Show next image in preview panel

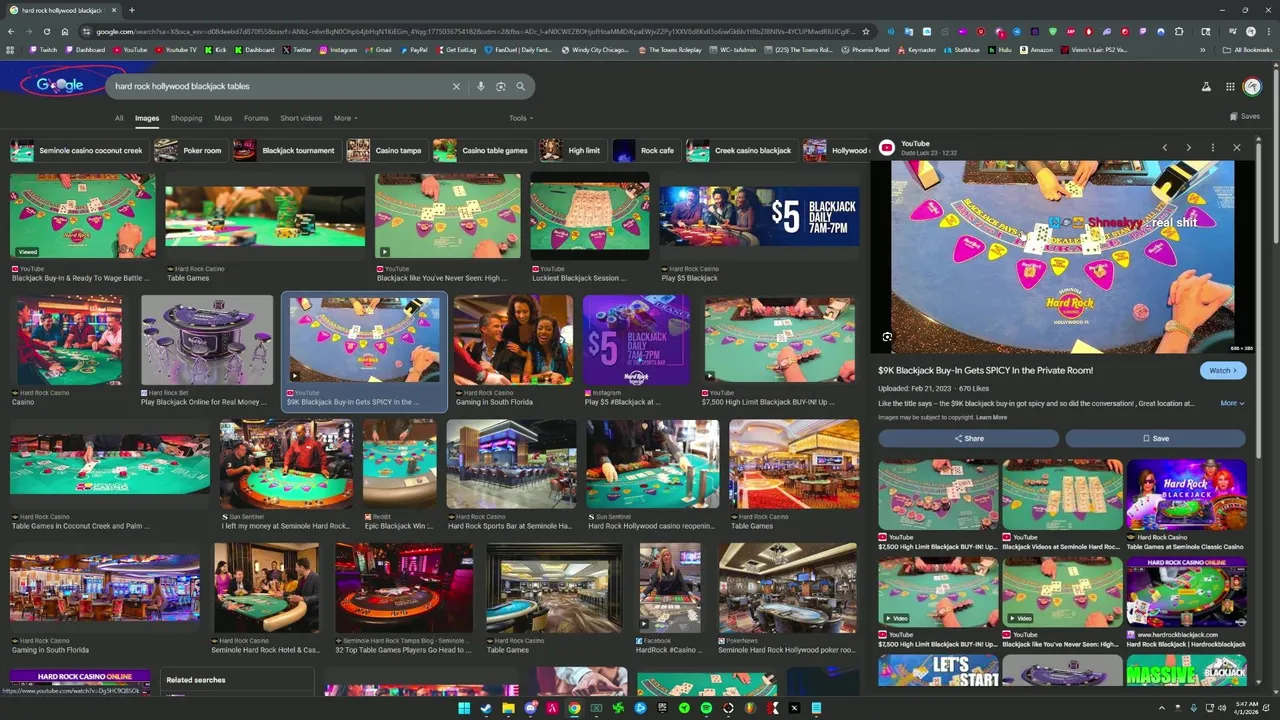coord(1188,147)
